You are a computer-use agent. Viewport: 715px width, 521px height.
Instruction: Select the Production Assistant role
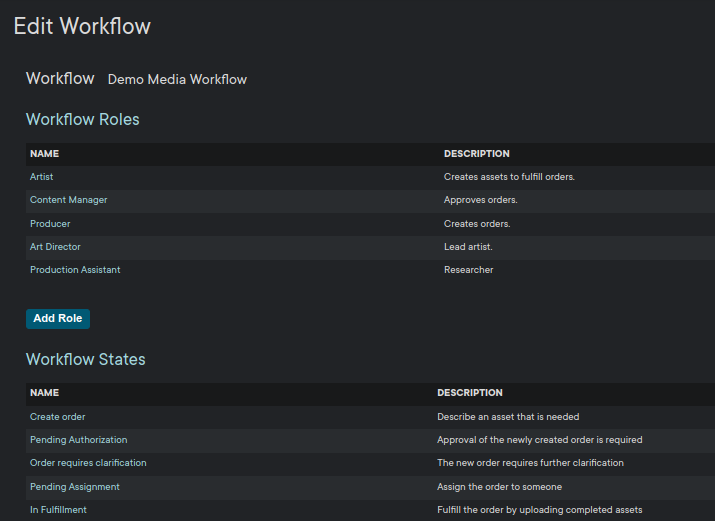pyautogui.click(x=75, y=270)
